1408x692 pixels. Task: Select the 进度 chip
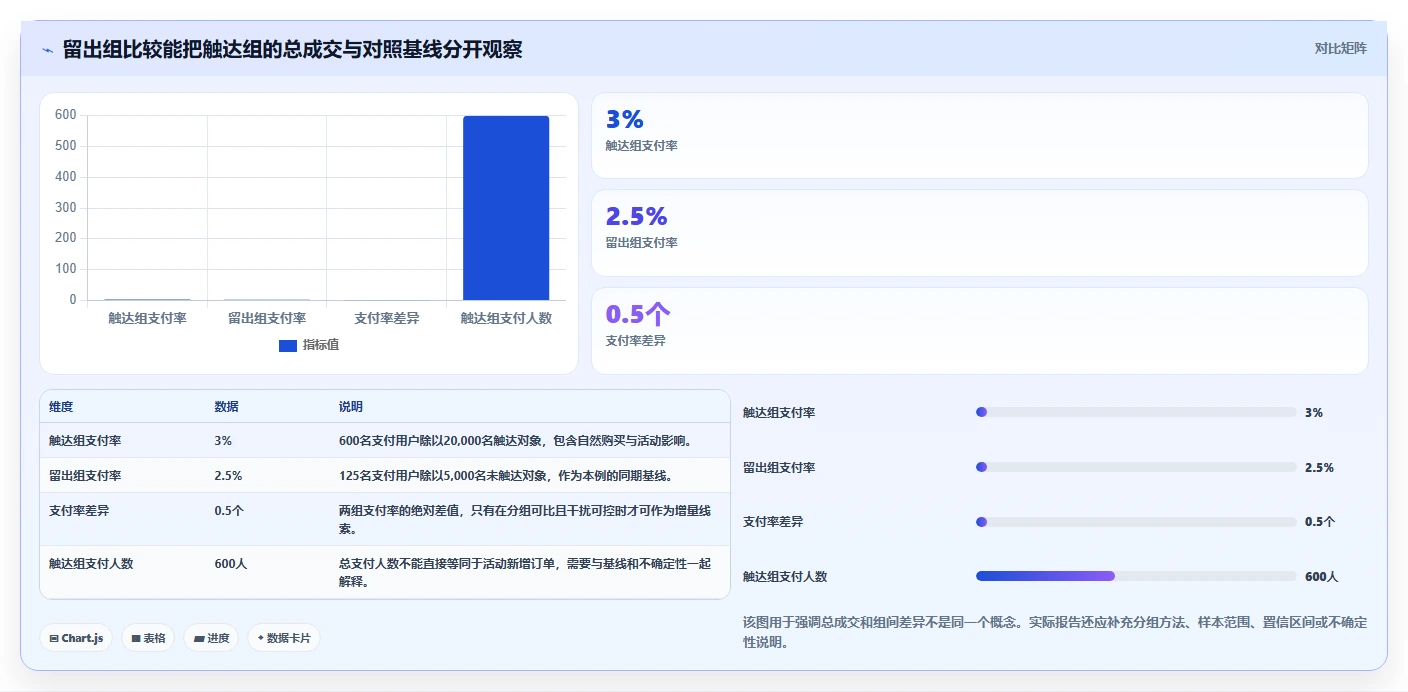pyautogui.click(x=211, y=638)
